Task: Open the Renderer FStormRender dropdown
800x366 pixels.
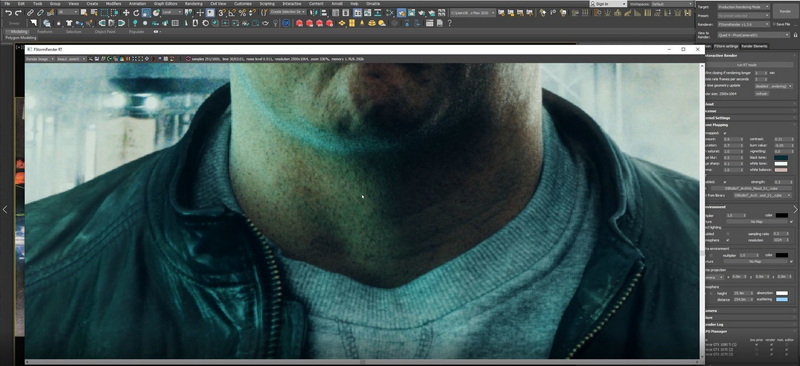Action: (x=743, y=24)
